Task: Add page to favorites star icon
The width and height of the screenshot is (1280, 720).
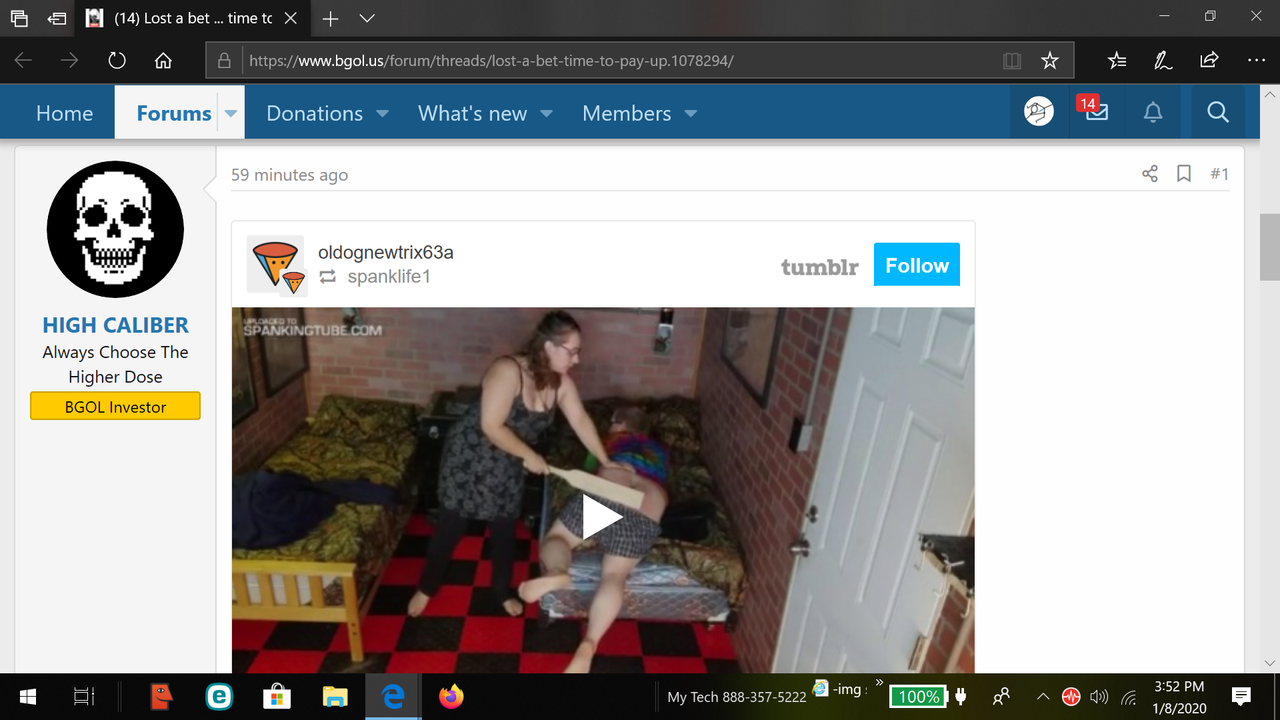Action: pyautogui.click(x=1049, y=61)
